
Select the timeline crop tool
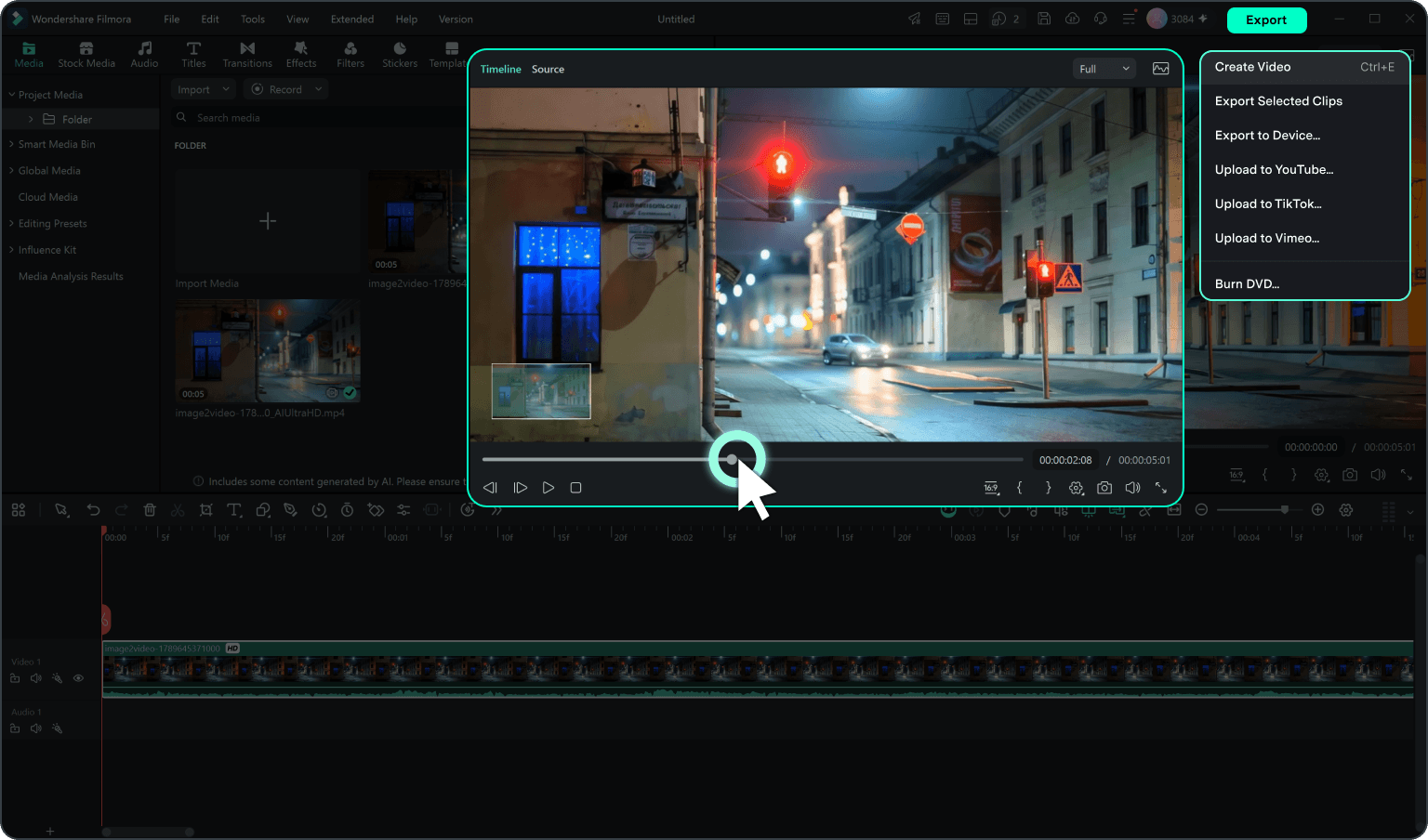(206, 510)
